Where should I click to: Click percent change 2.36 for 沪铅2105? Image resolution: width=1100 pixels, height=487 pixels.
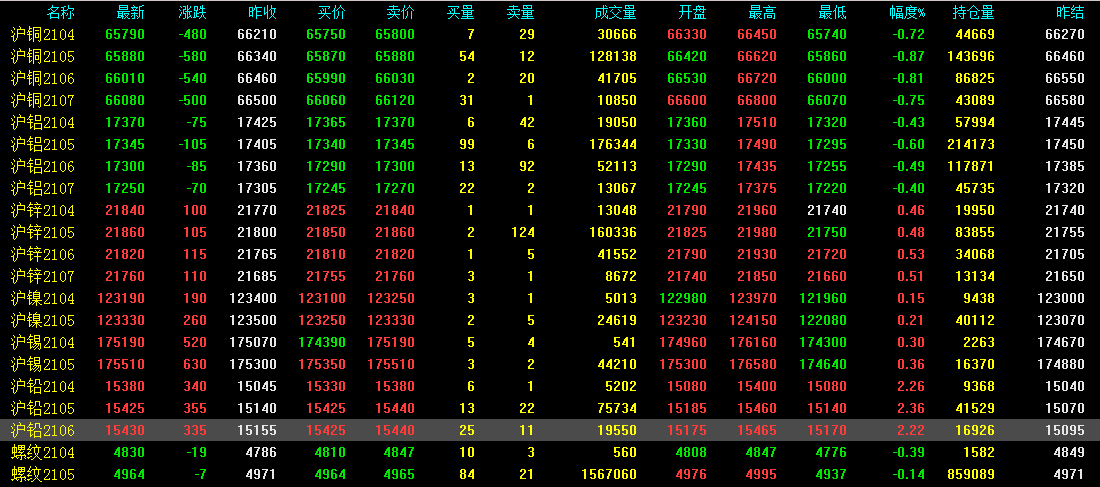click(912, 408)
